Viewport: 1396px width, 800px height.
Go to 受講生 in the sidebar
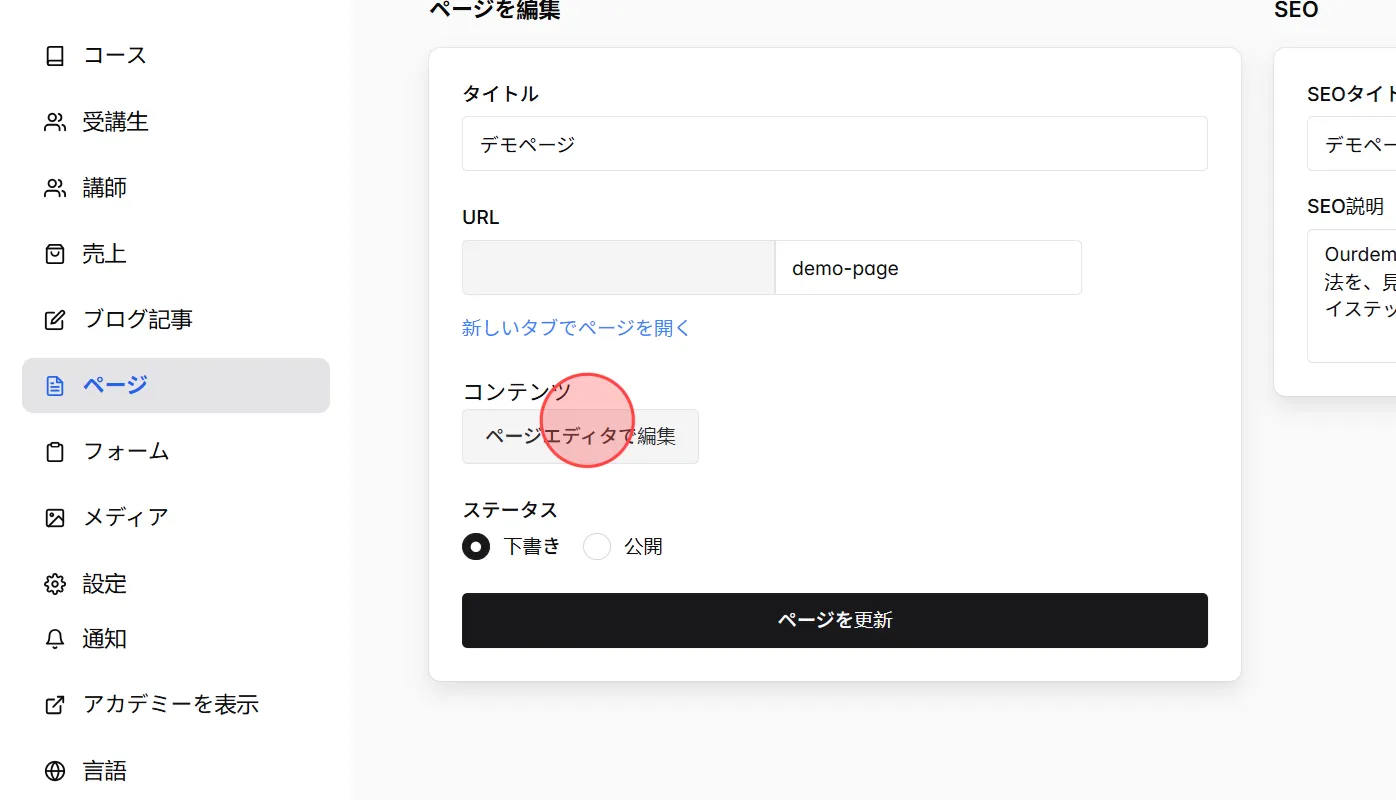coord(176,122)
